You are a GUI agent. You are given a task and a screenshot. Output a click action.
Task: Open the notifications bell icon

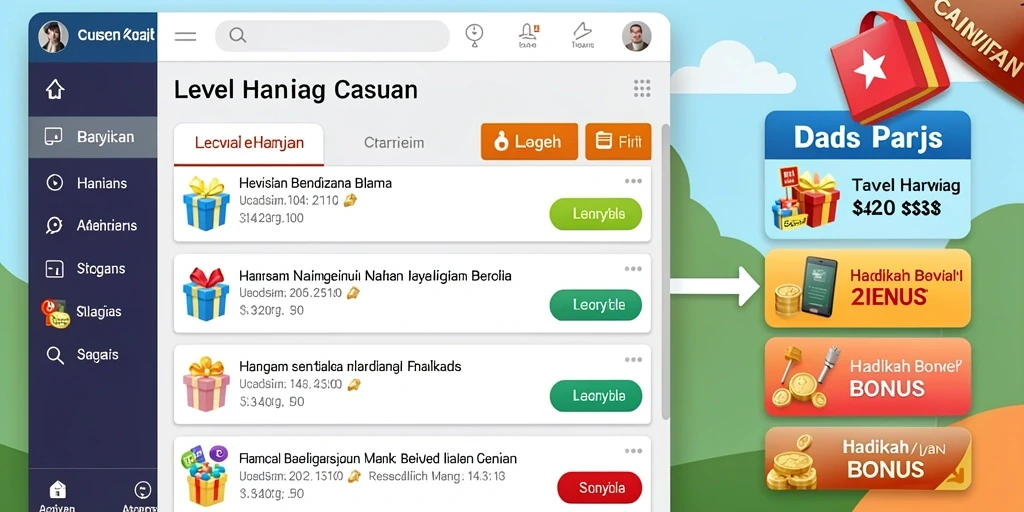(527, 36)
